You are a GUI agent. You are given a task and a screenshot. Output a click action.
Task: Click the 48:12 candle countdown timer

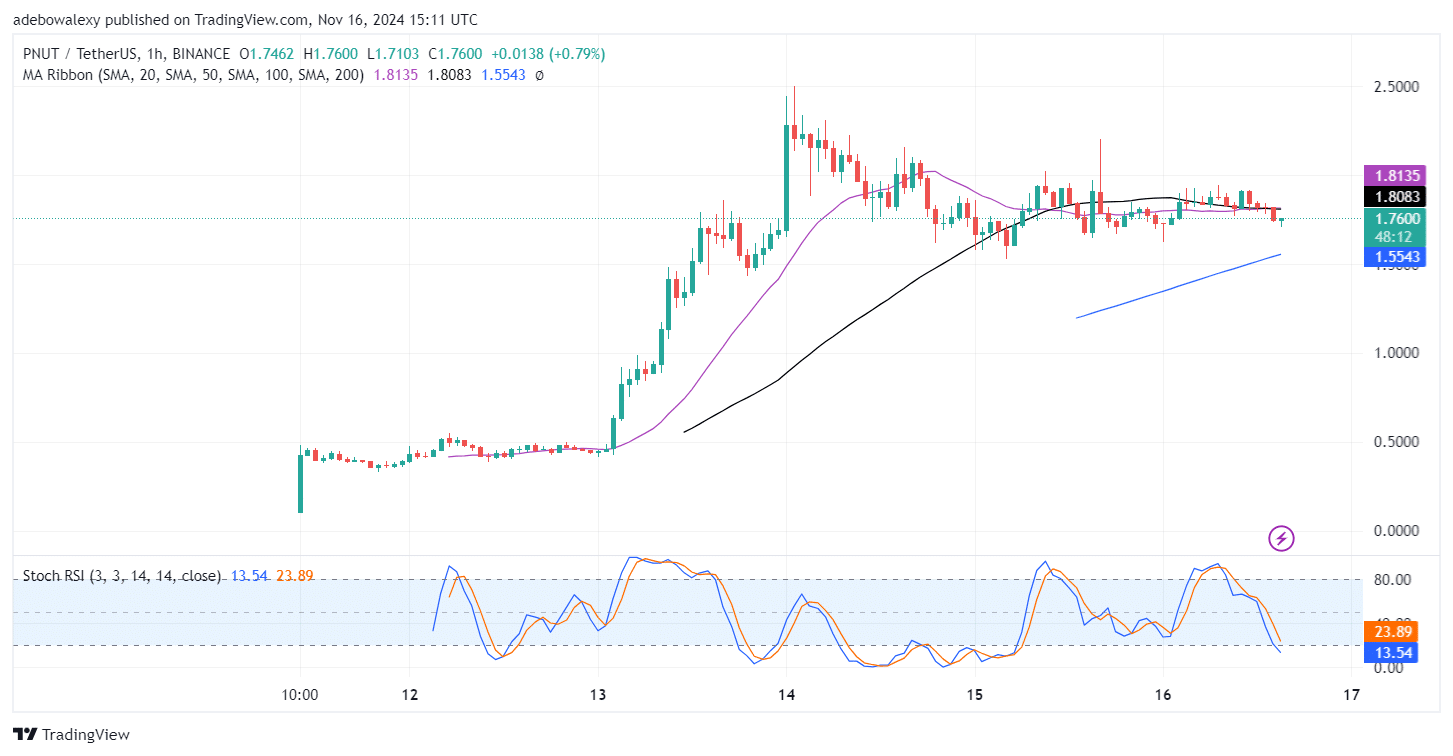pos(1392,238)
